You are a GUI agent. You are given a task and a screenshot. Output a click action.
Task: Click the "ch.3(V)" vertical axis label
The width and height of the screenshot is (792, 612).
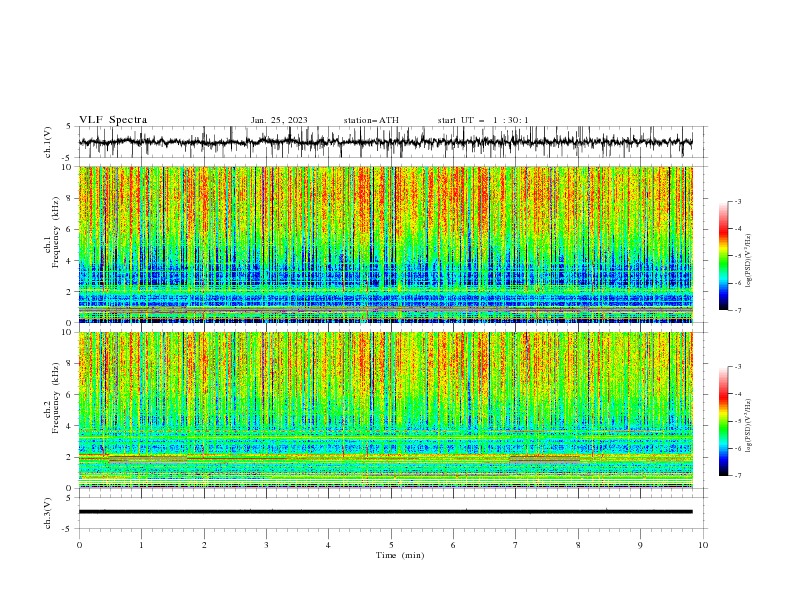pos(48,513)
